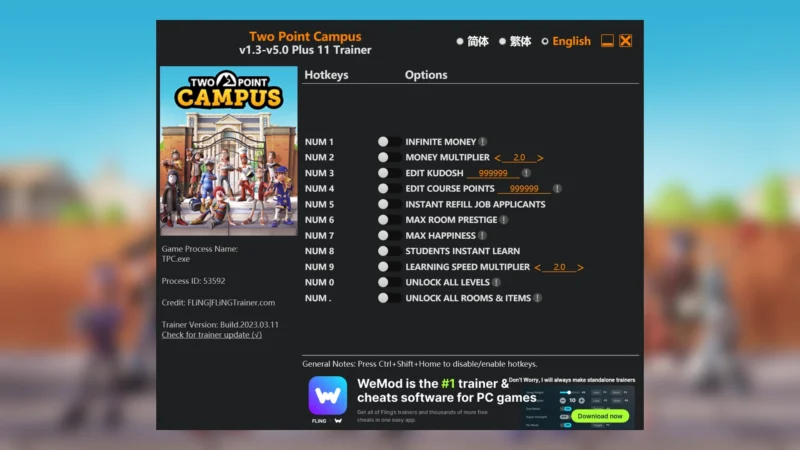Screen dimensions: 800x450
Task: Enable Students Instant Learn toggle
Action: coord(389,251)
